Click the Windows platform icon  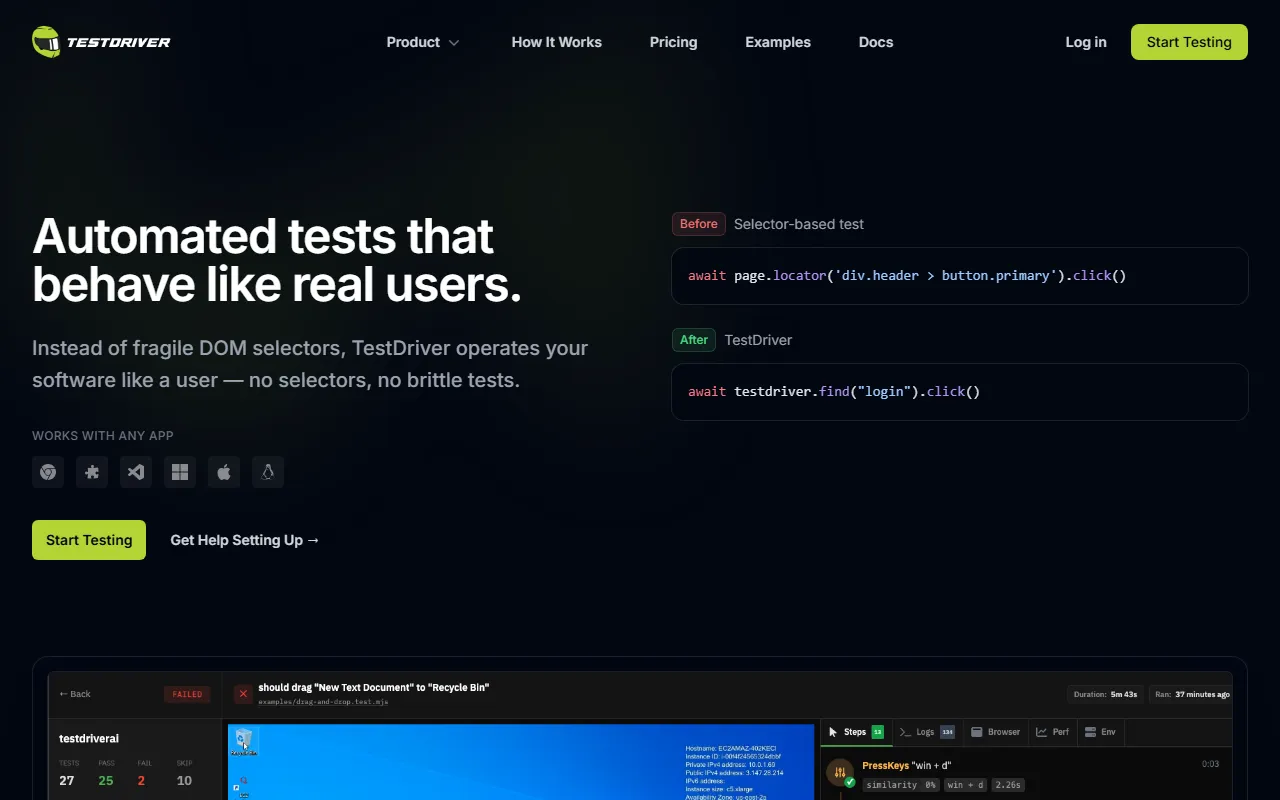pyautogui.click(x=180, y=472)
